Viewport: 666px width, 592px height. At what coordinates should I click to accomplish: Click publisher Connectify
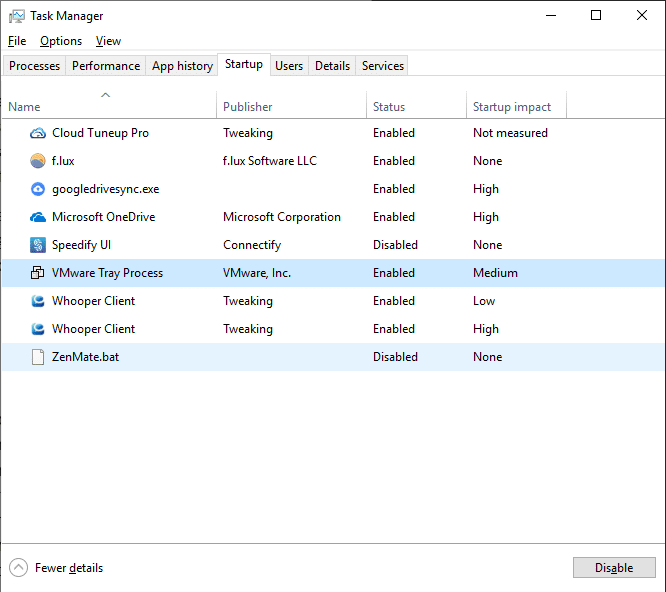pyautogui.click(x=252, y=245)
